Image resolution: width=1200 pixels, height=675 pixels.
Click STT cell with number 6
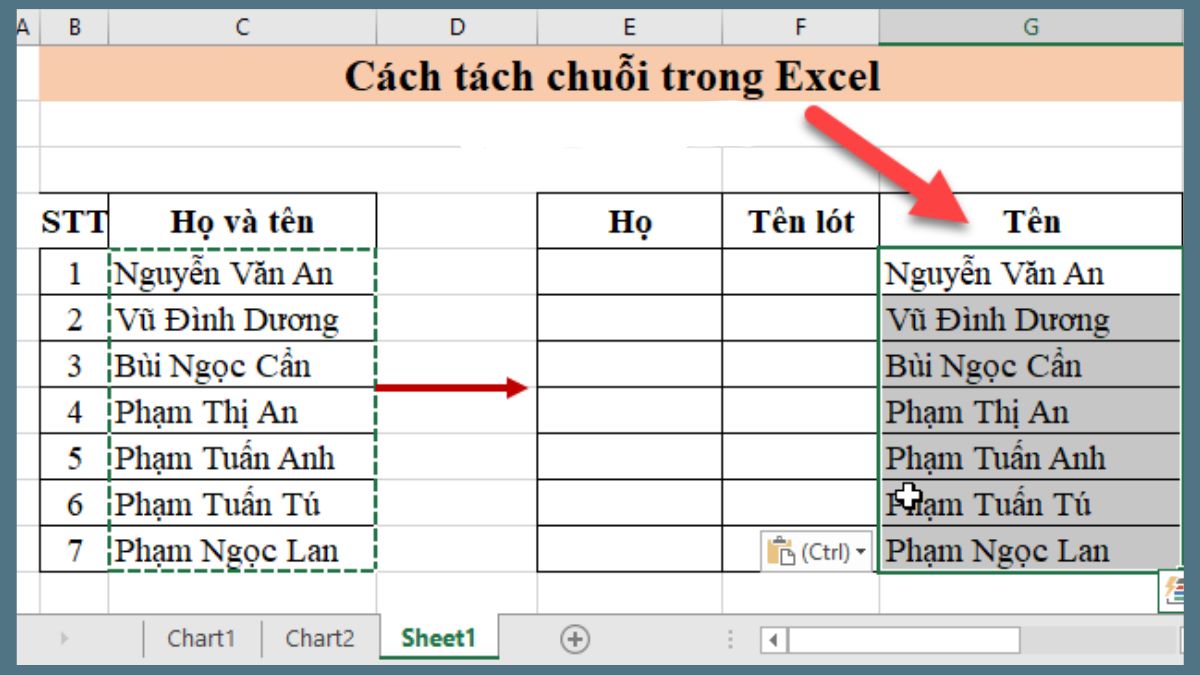(x=74, y=503)
